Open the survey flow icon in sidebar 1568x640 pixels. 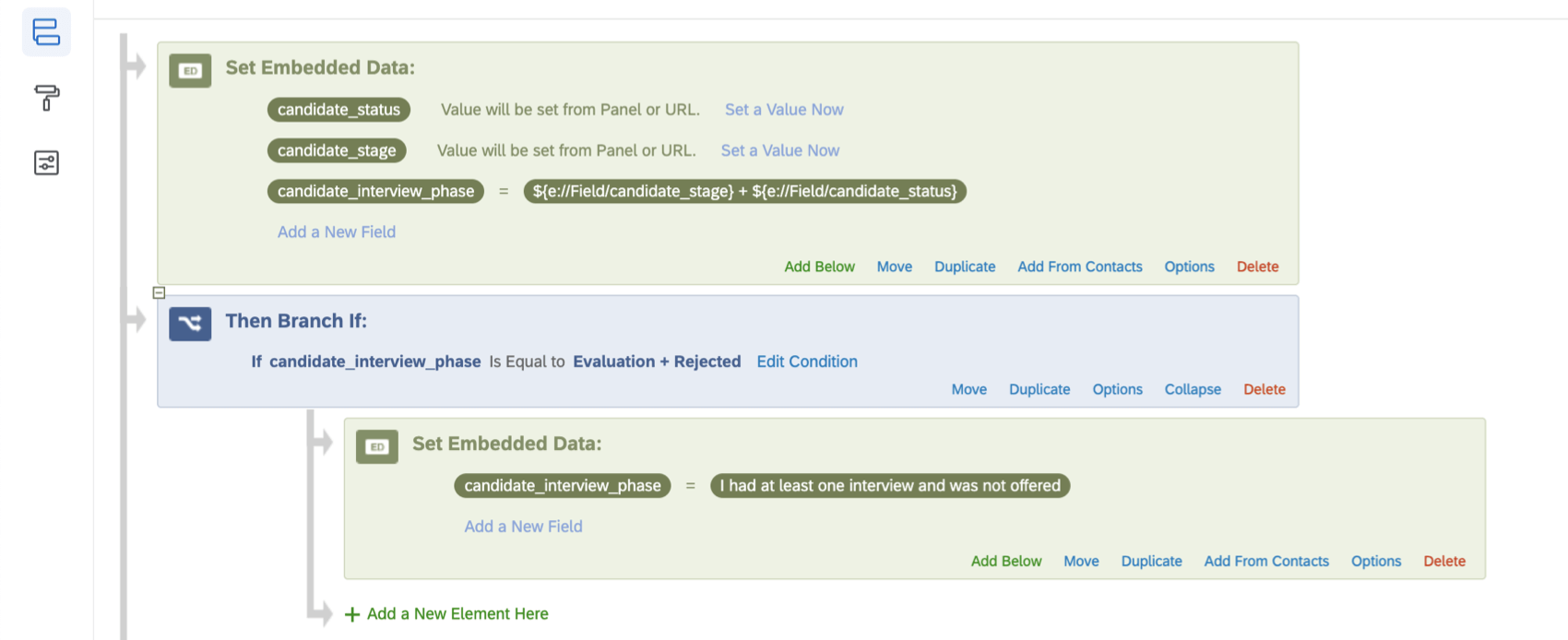click(46, 32)
